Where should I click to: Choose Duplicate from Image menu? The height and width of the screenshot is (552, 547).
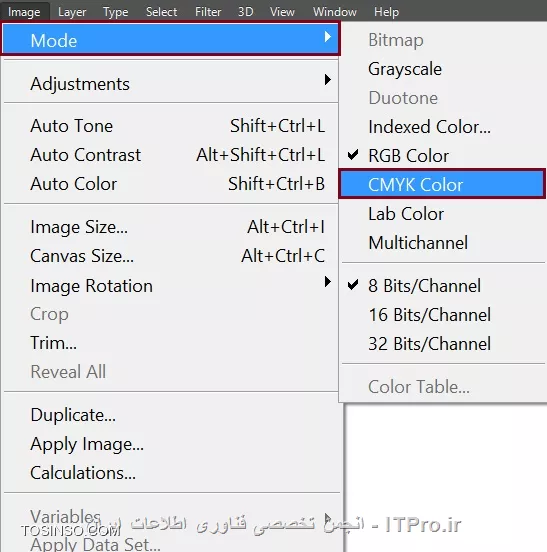170,415
